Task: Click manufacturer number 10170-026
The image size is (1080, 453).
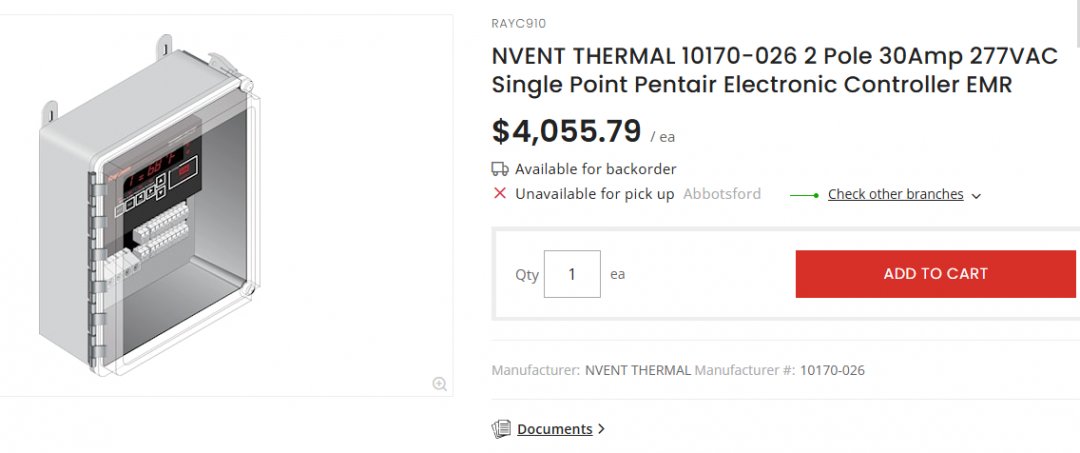Action: click(832, 370)
